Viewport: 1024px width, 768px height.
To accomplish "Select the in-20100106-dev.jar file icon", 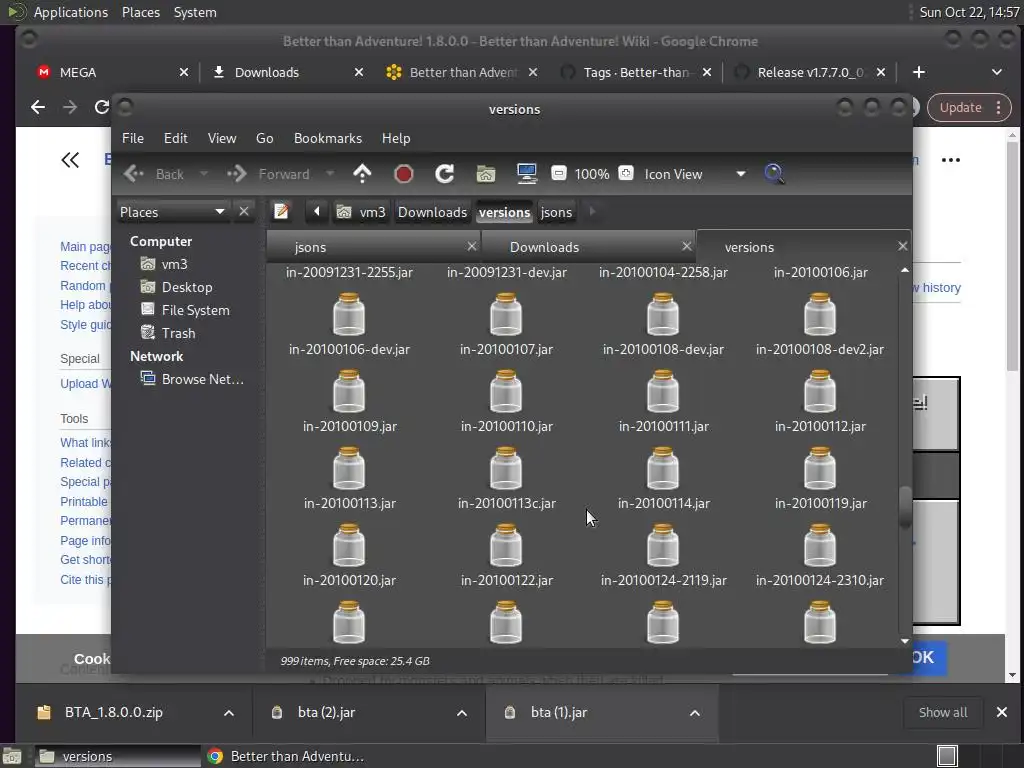I will (349, 314).
